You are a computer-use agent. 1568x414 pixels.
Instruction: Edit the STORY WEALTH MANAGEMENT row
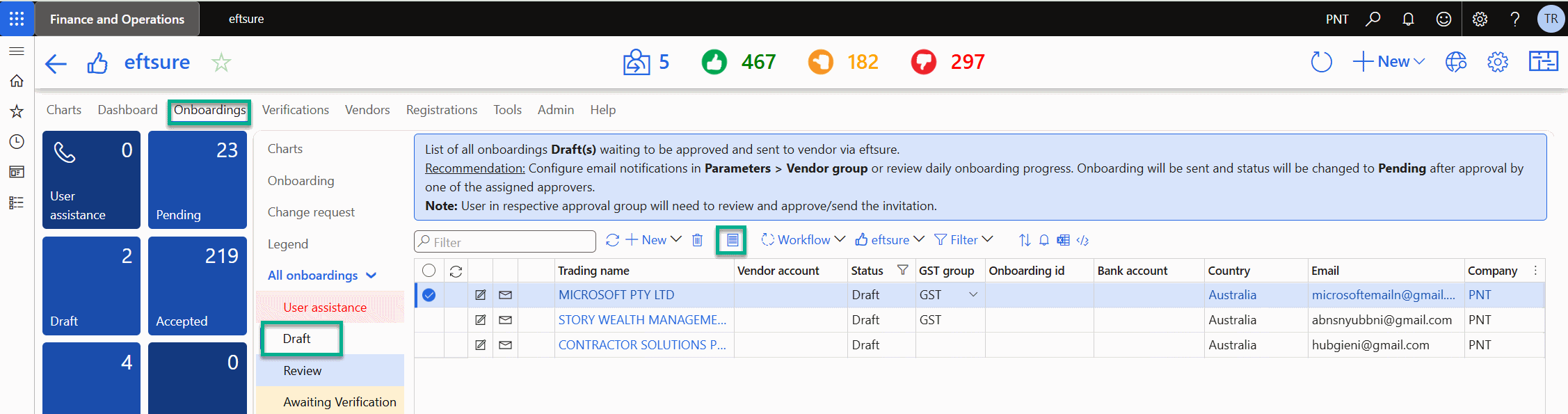tap(480, 320)
